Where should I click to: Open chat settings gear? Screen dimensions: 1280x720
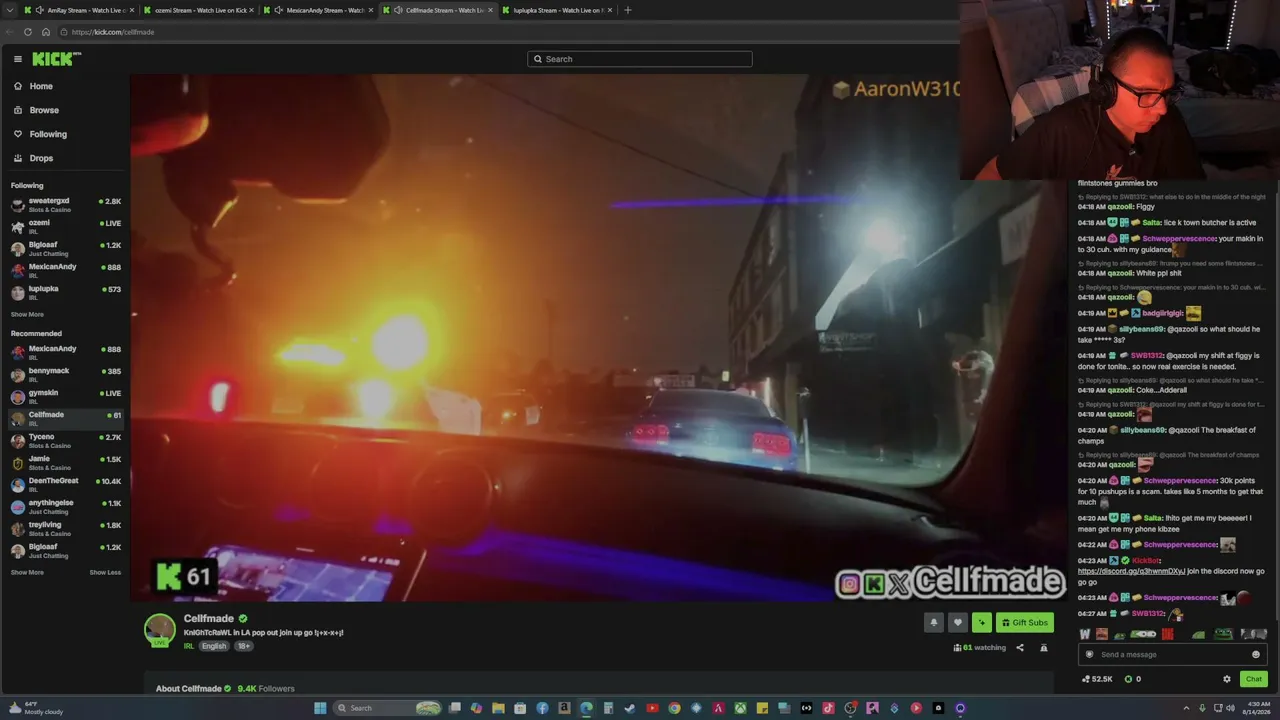point(1227,679)
